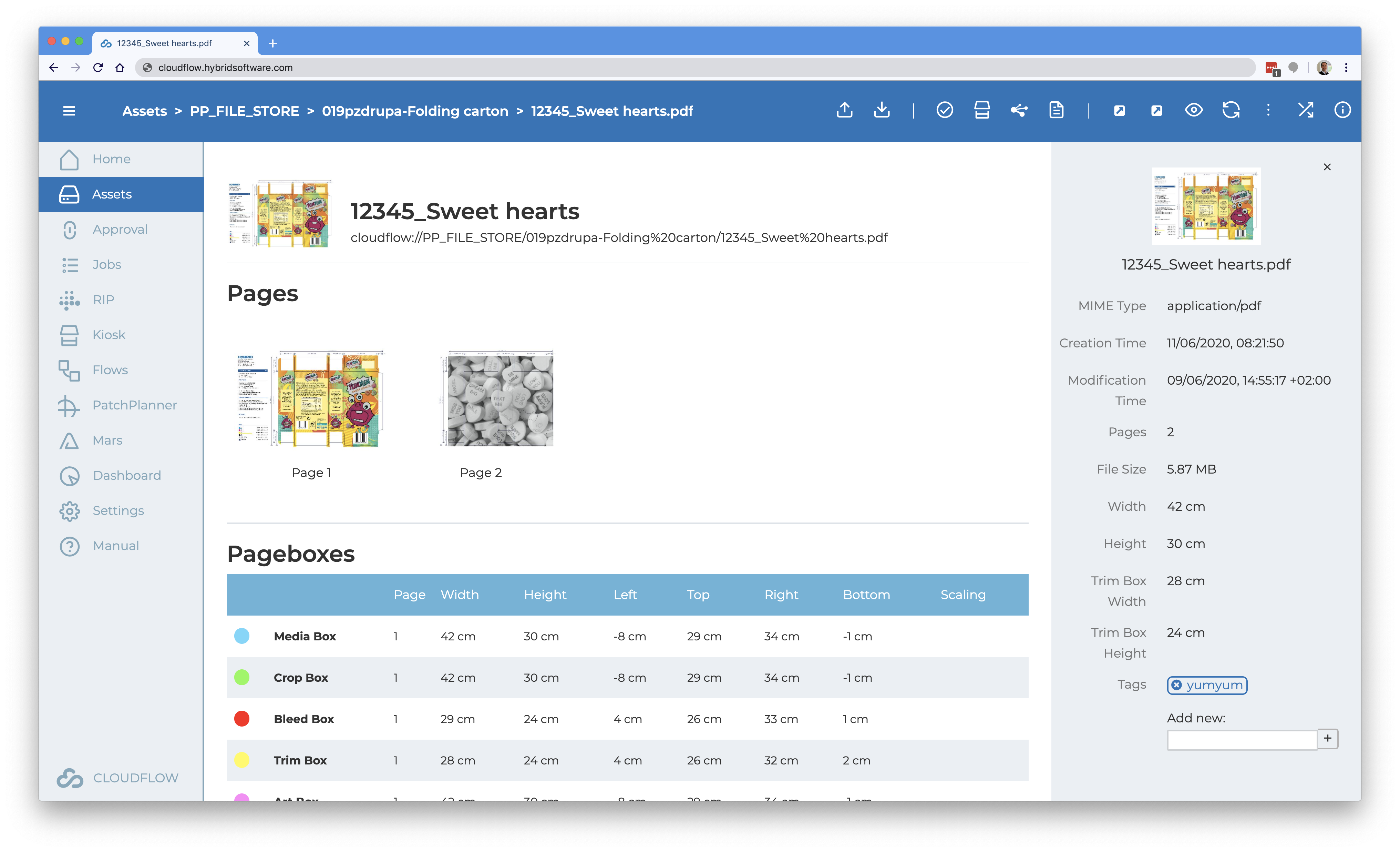Click the share icon in header
The width and height of the screenshot is (1400, 852).
[1019, 110]
